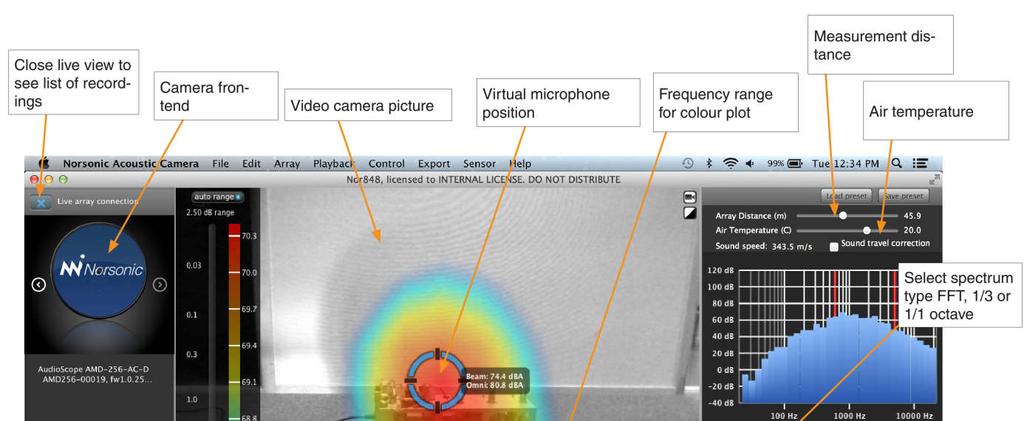This screenshot has width=1024, height=421.
Task: Click the Time Machine menu bar icon
Action: click(x=688, y=164)
